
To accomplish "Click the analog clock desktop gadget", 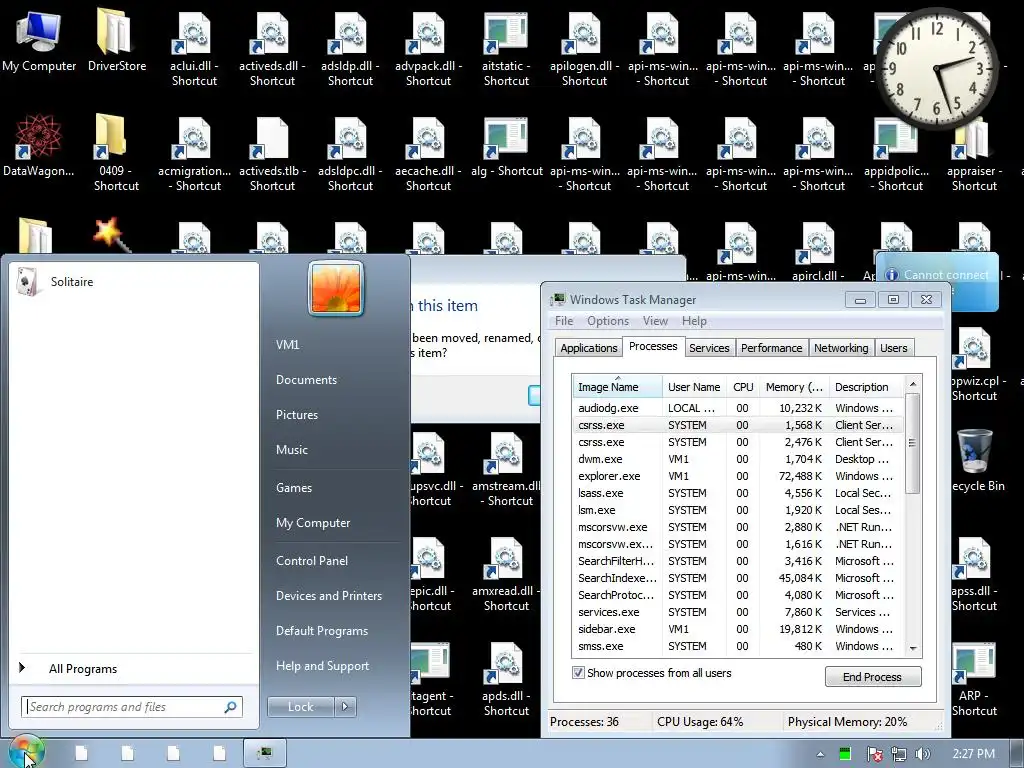I will pyautogui.click(x=936, y=68).
